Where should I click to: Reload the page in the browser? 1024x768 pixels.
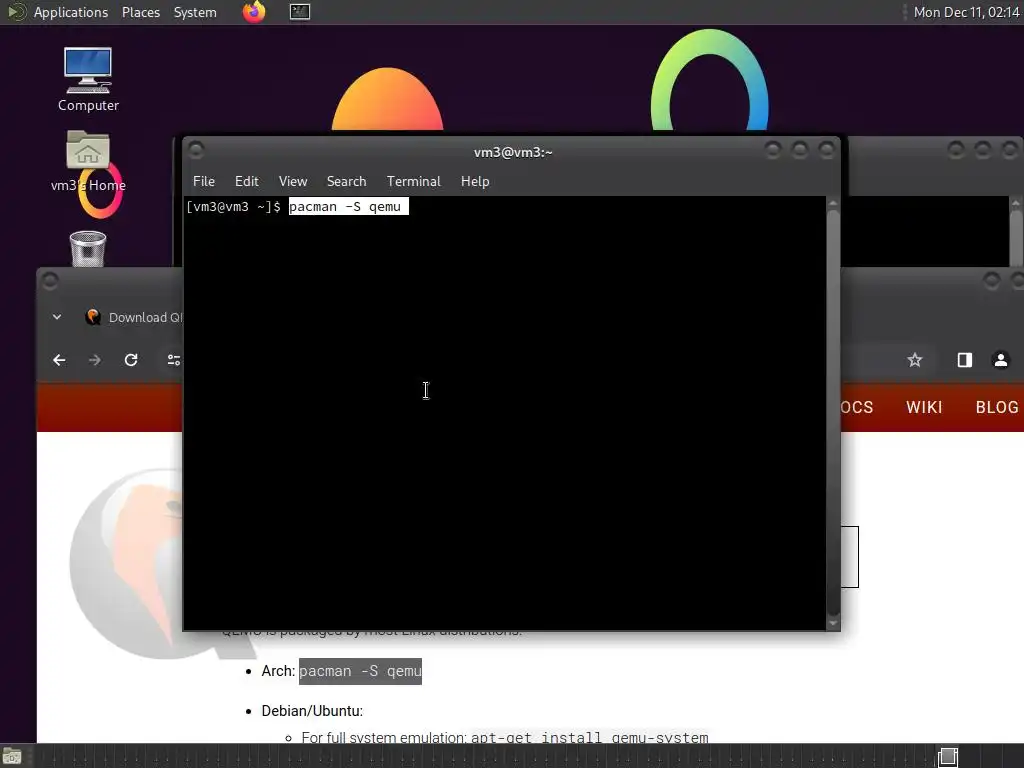point(131,360)
